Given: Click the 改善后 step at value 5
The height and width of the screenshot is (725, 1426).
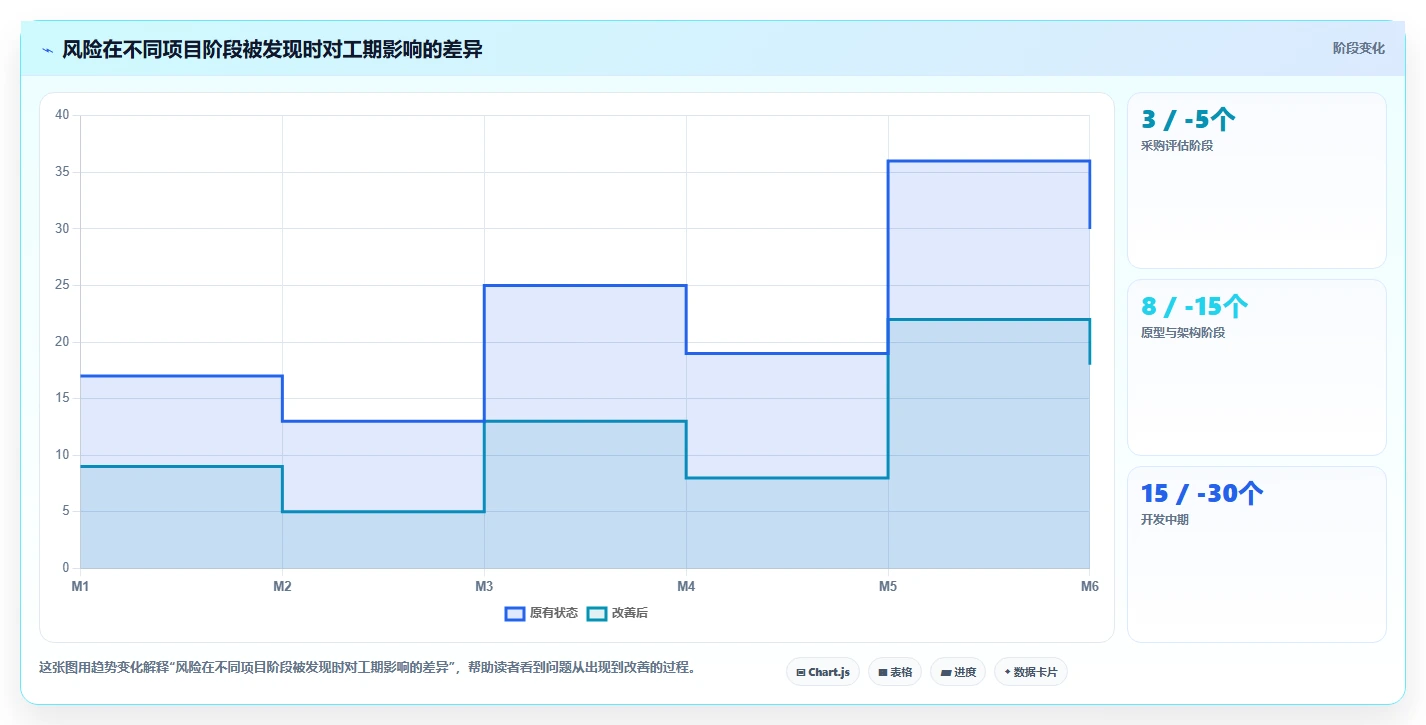Looking at the screenshot, I should tap(383, 512).
